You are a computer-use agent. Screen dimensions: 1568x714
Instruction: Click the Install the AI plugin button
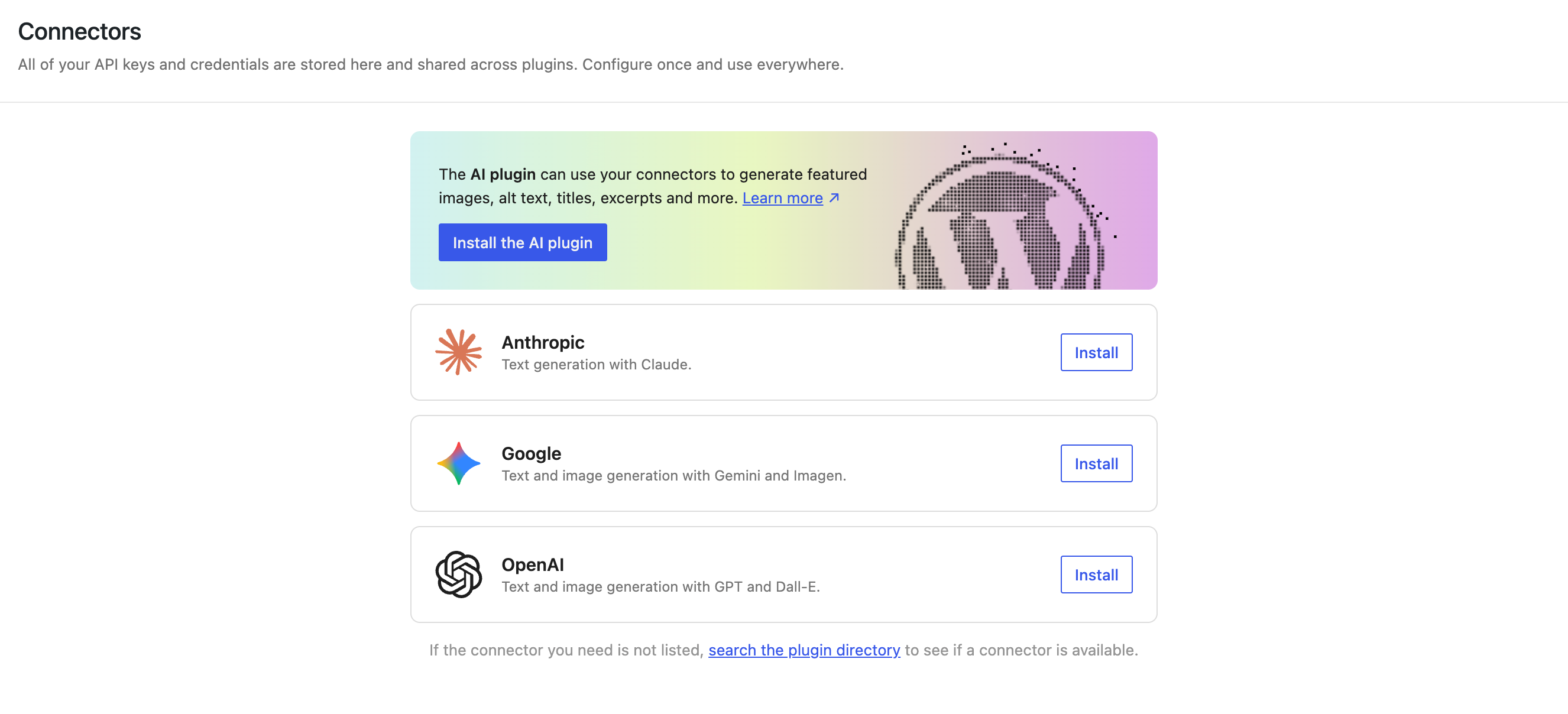tap(522, 242)
